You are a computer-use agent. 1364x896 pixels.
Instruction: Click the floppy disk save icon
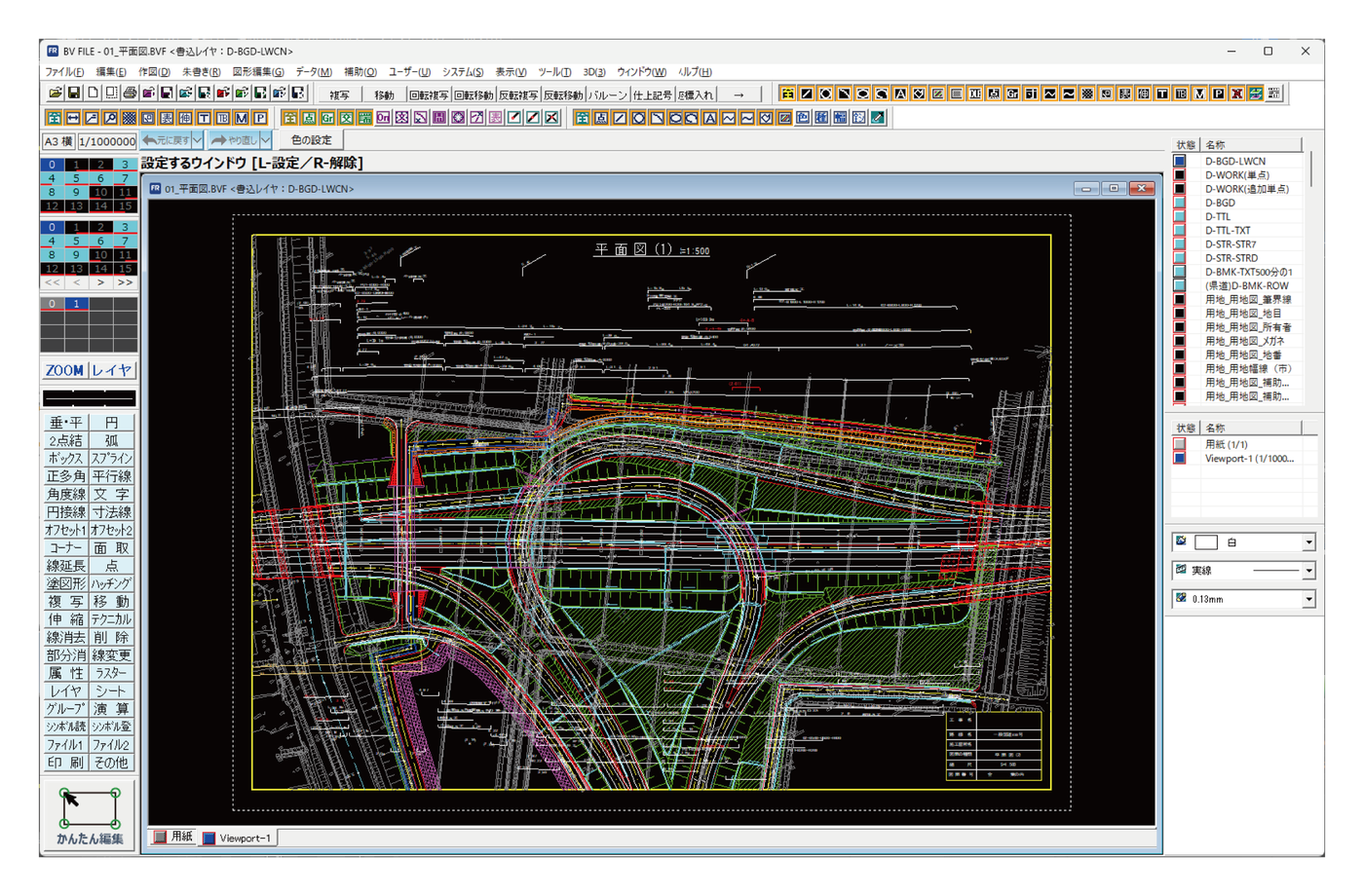click(x=73, y=93)
